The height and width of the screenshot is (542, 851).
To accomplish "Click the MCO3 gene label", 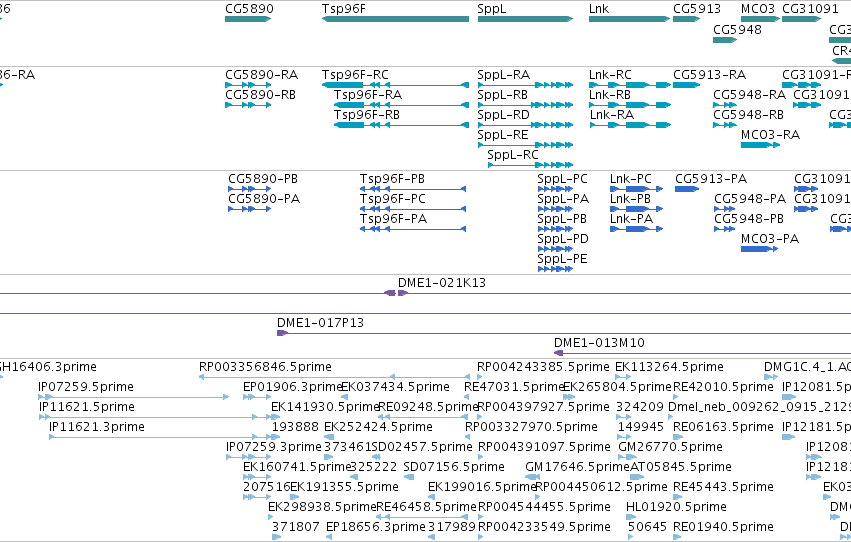I will [758, 9].
